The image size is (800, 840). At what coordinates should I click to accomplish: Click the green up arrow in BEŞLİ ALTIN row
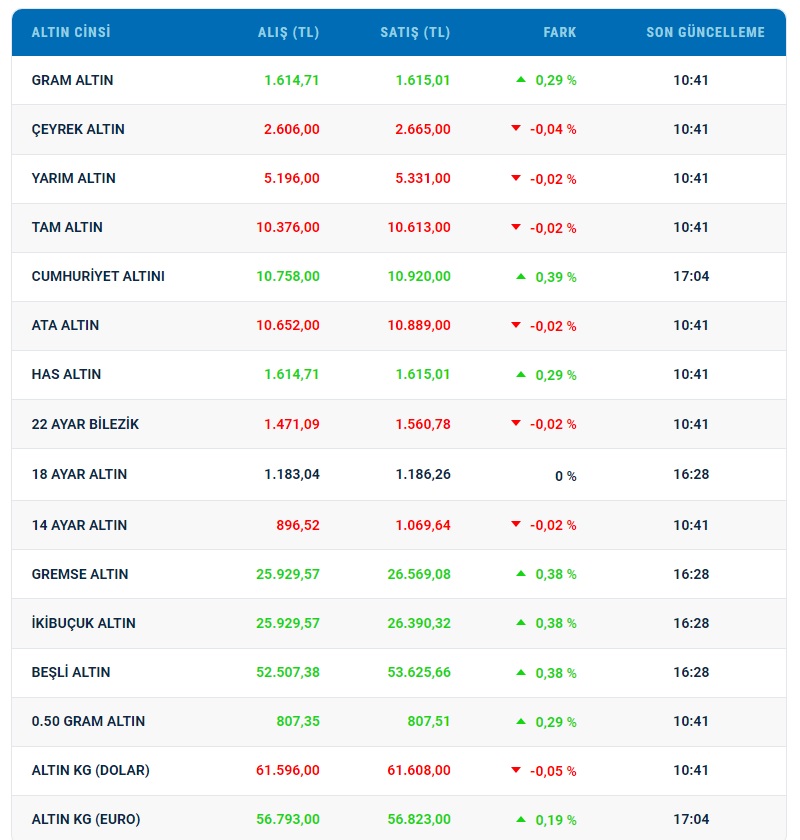[x=521, y=672]
